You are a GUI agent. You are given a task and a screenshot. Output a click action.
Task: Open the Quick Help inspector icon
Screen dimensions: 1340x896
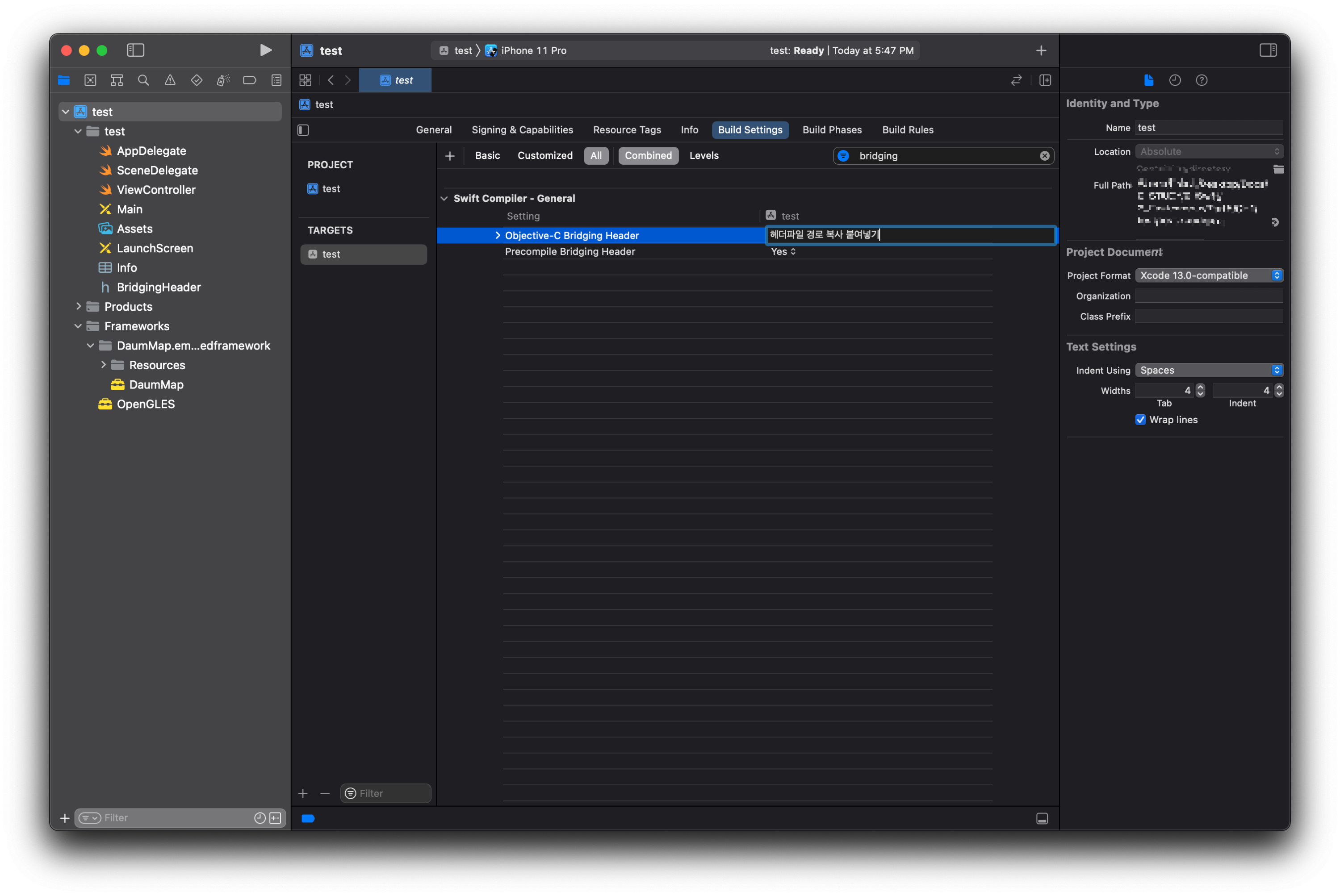pos(1201,80)
